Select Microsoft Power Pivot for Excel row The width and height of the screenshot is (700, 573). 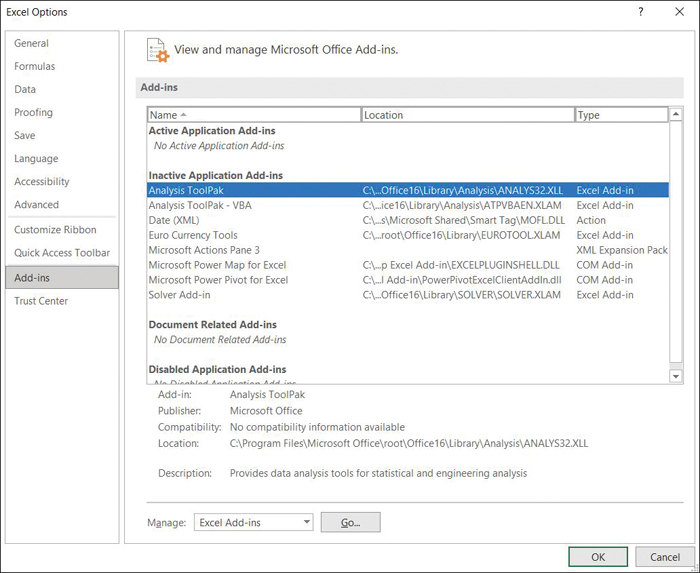point(408,280)
